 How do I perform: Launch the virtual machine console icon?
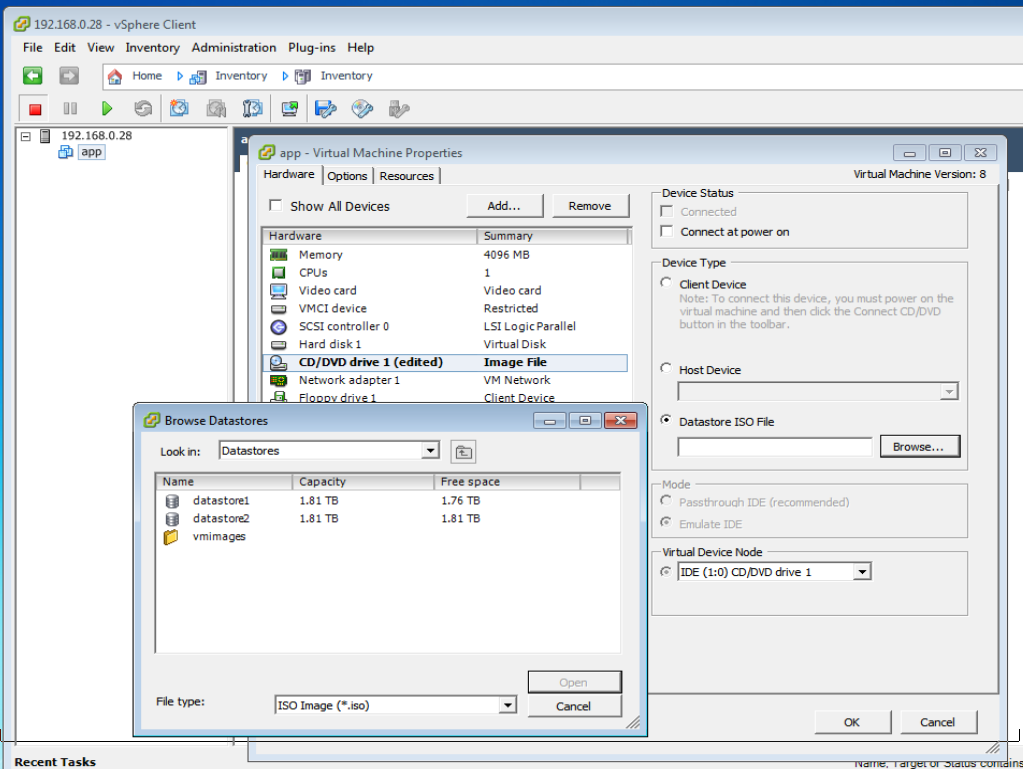click(x=290, y=108)
